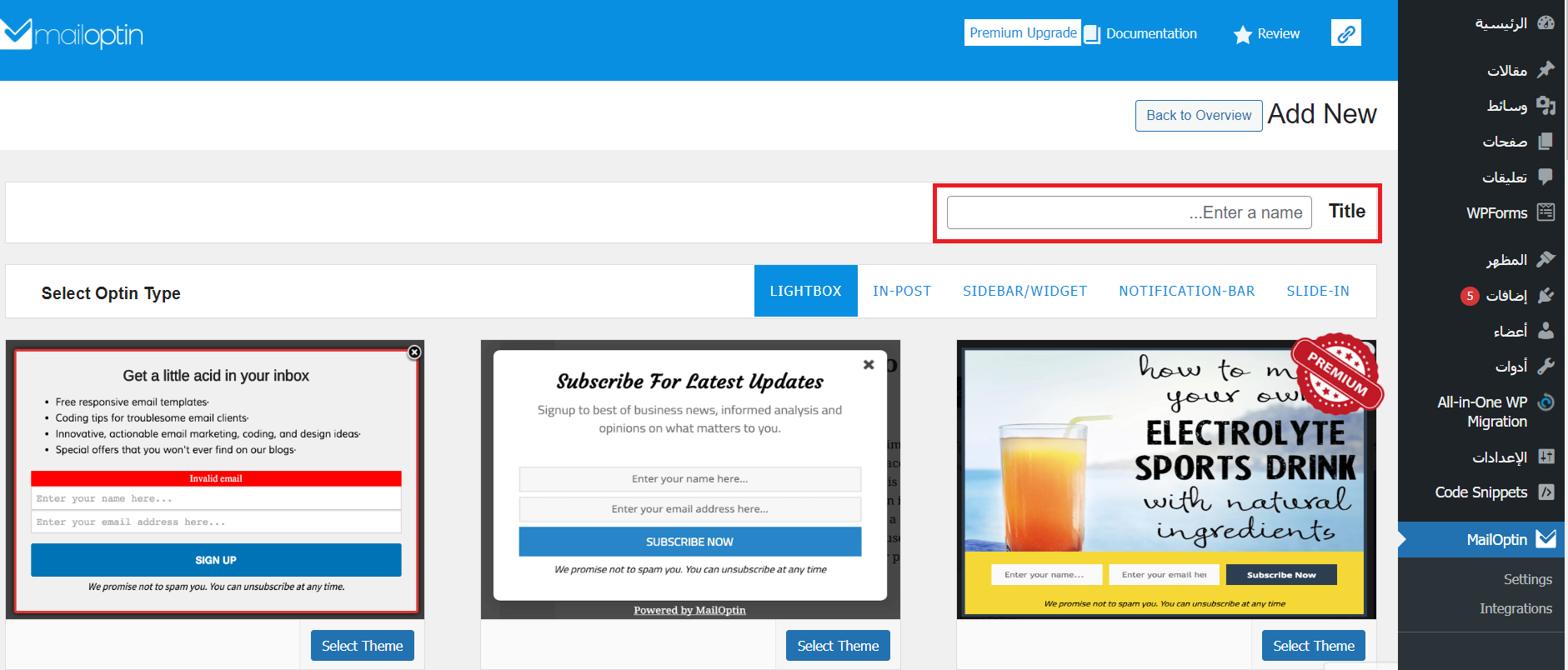Click the All-in-One WP Migration icon
Image resolution: width=1568 pixels, height=670 pixels.
coord(1545,402)
